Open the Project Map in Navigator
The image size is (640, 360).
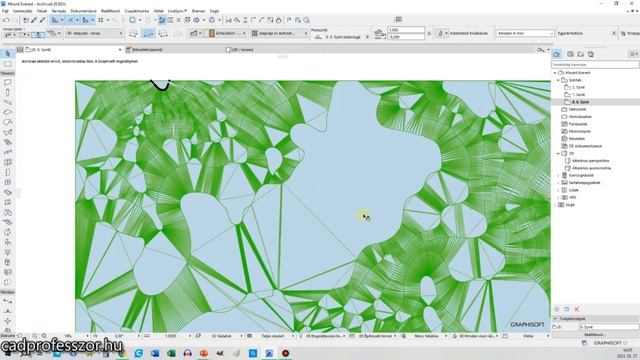point(557,54)
